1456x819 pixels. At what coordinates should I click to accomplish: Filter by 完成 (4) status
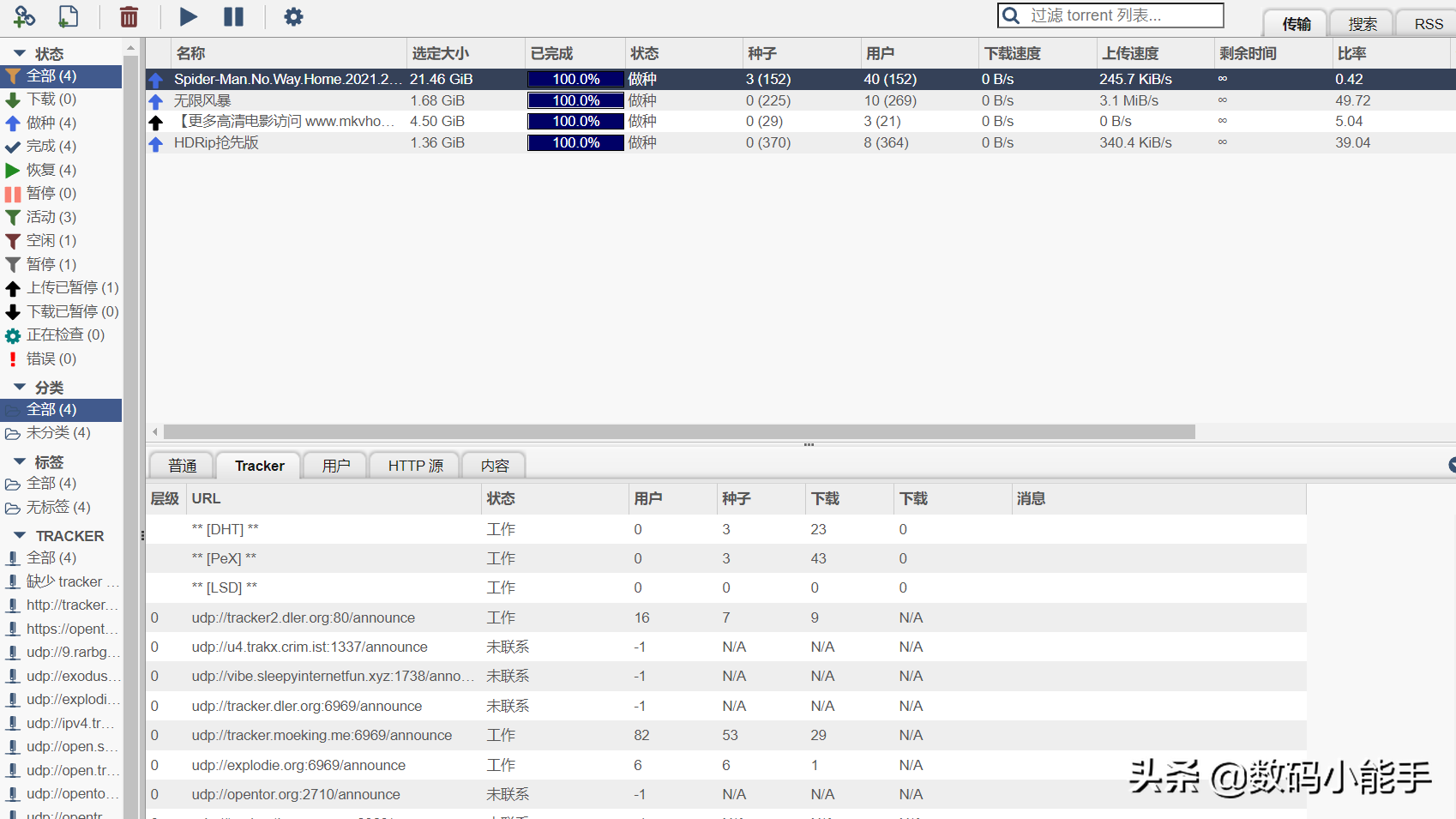coord(61,147)
